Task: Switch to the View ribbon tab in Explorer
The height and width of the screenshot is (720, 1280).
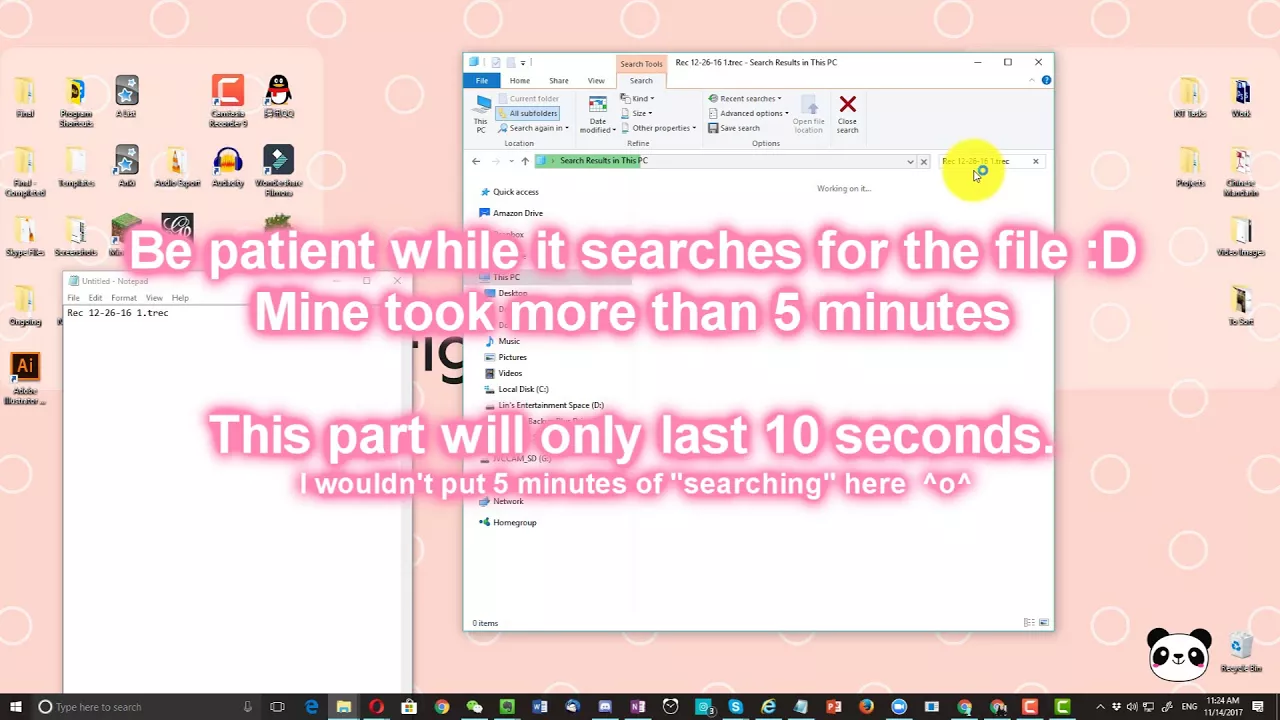Action: pos(596,81)
